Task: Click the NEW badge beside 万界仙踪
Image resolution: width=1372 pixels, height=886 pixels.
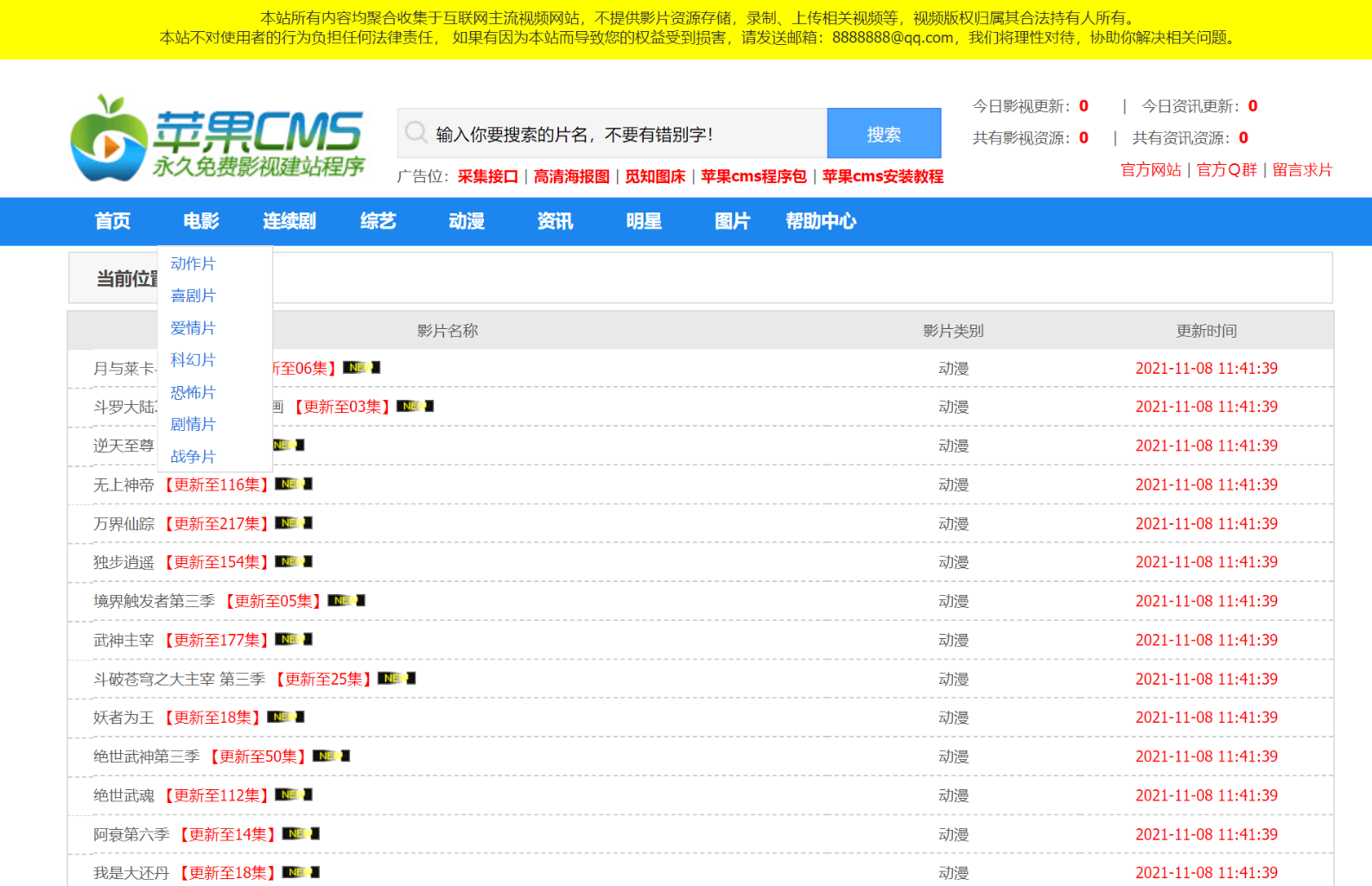Action: coord(294,523)
